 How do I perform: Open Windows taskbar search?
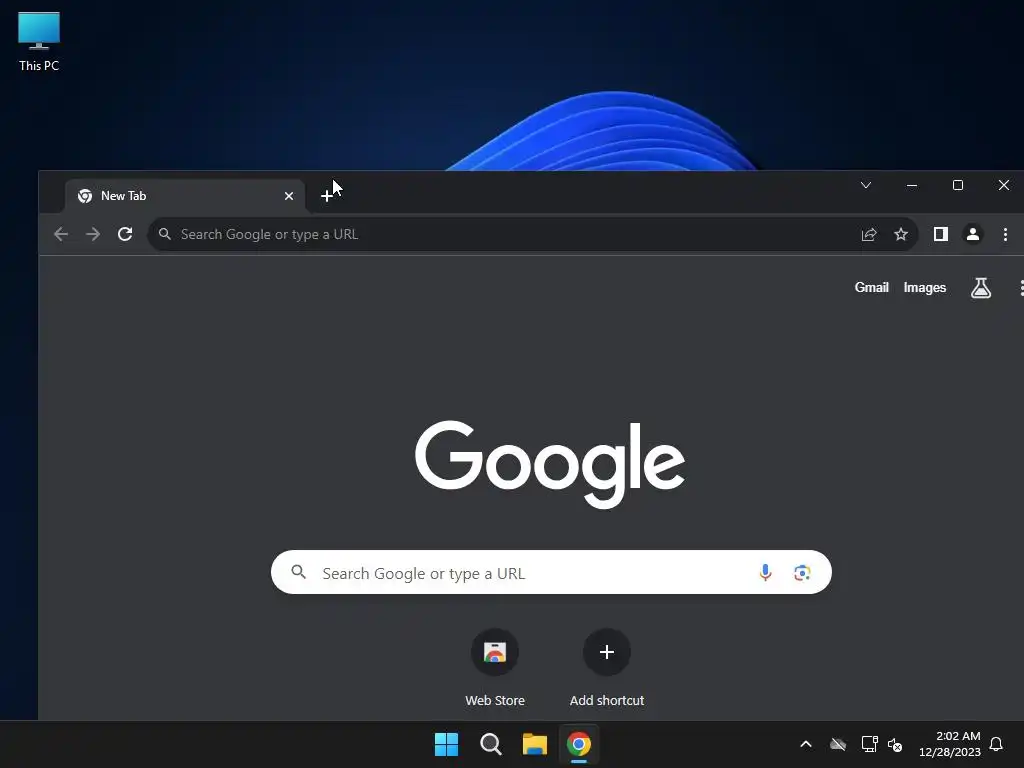[x=490, y=744]
